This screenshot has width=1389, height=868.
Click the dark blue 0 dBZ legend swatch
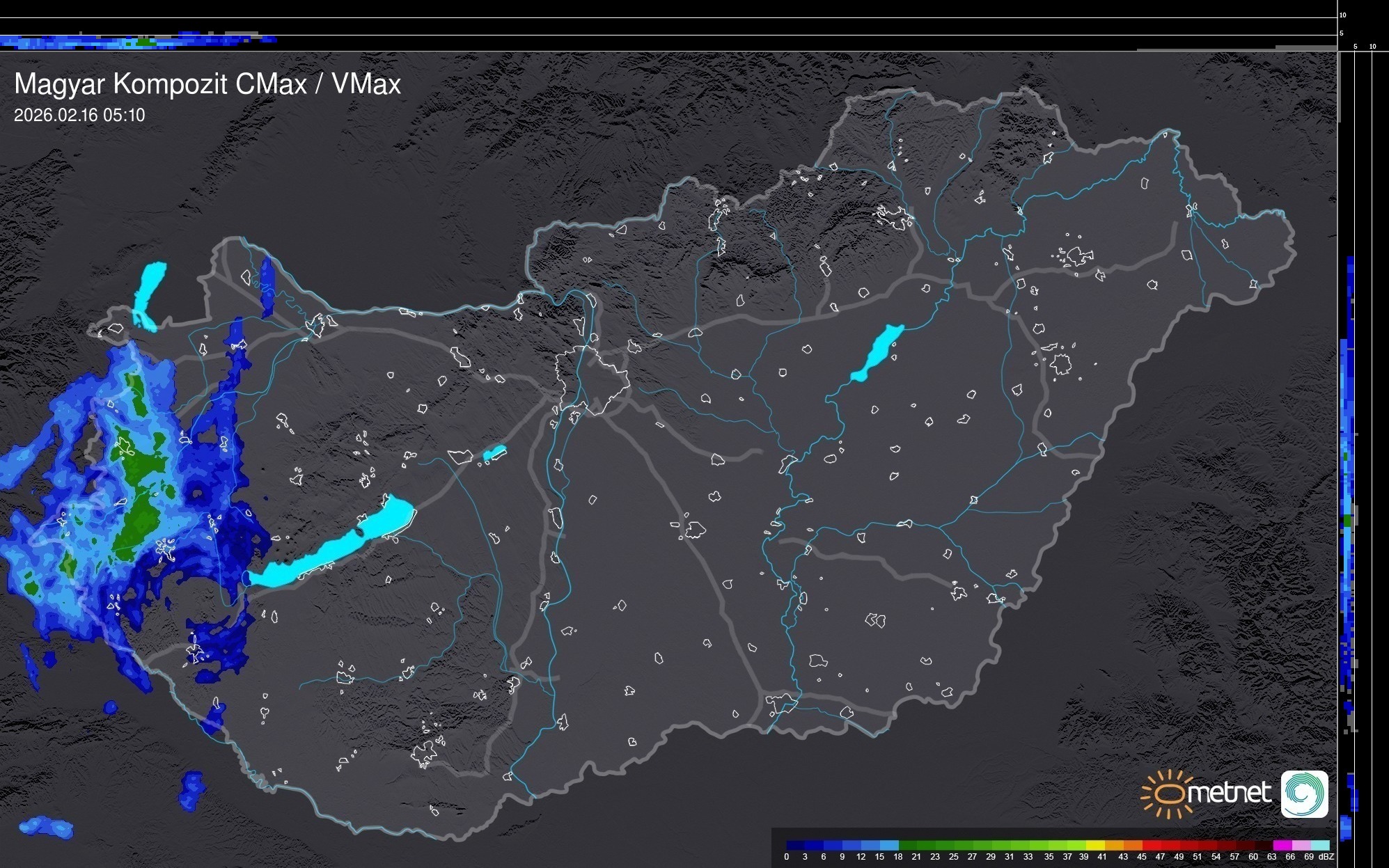coord(796,845)
